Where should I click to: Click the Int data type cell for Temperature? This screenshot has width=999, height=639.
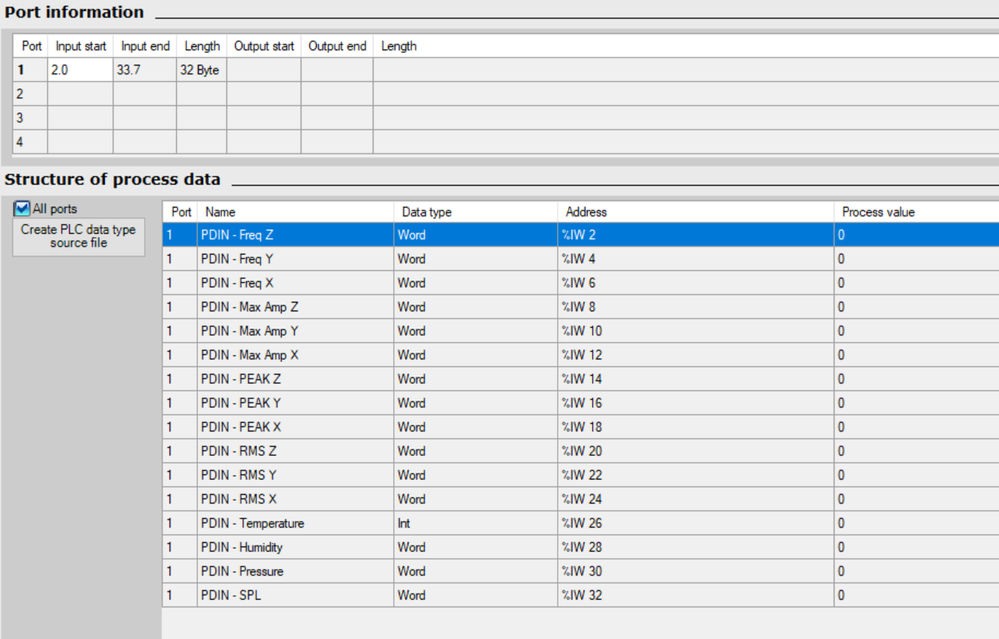click(476, 523)
